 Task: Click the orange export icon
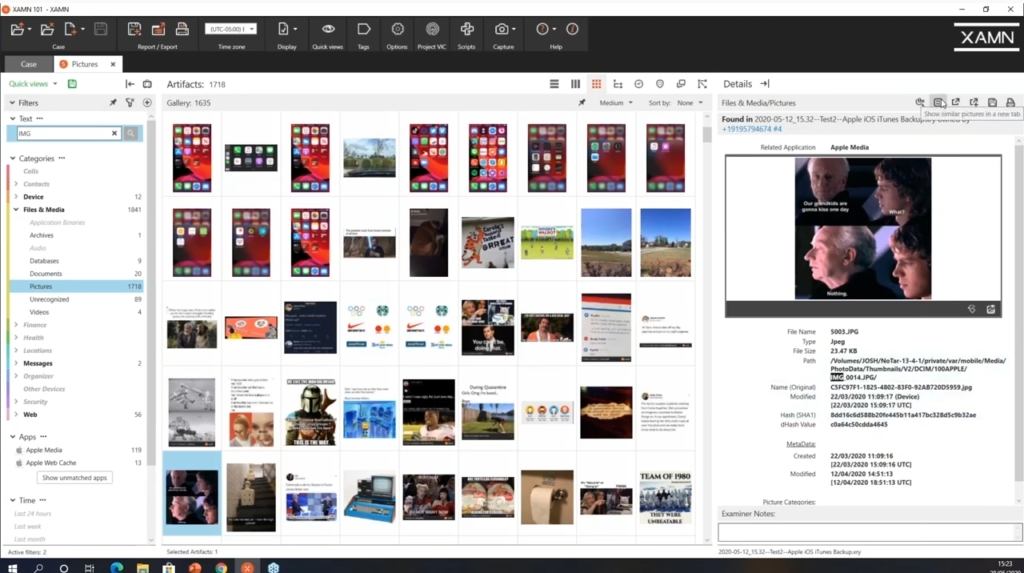point(158,29)
